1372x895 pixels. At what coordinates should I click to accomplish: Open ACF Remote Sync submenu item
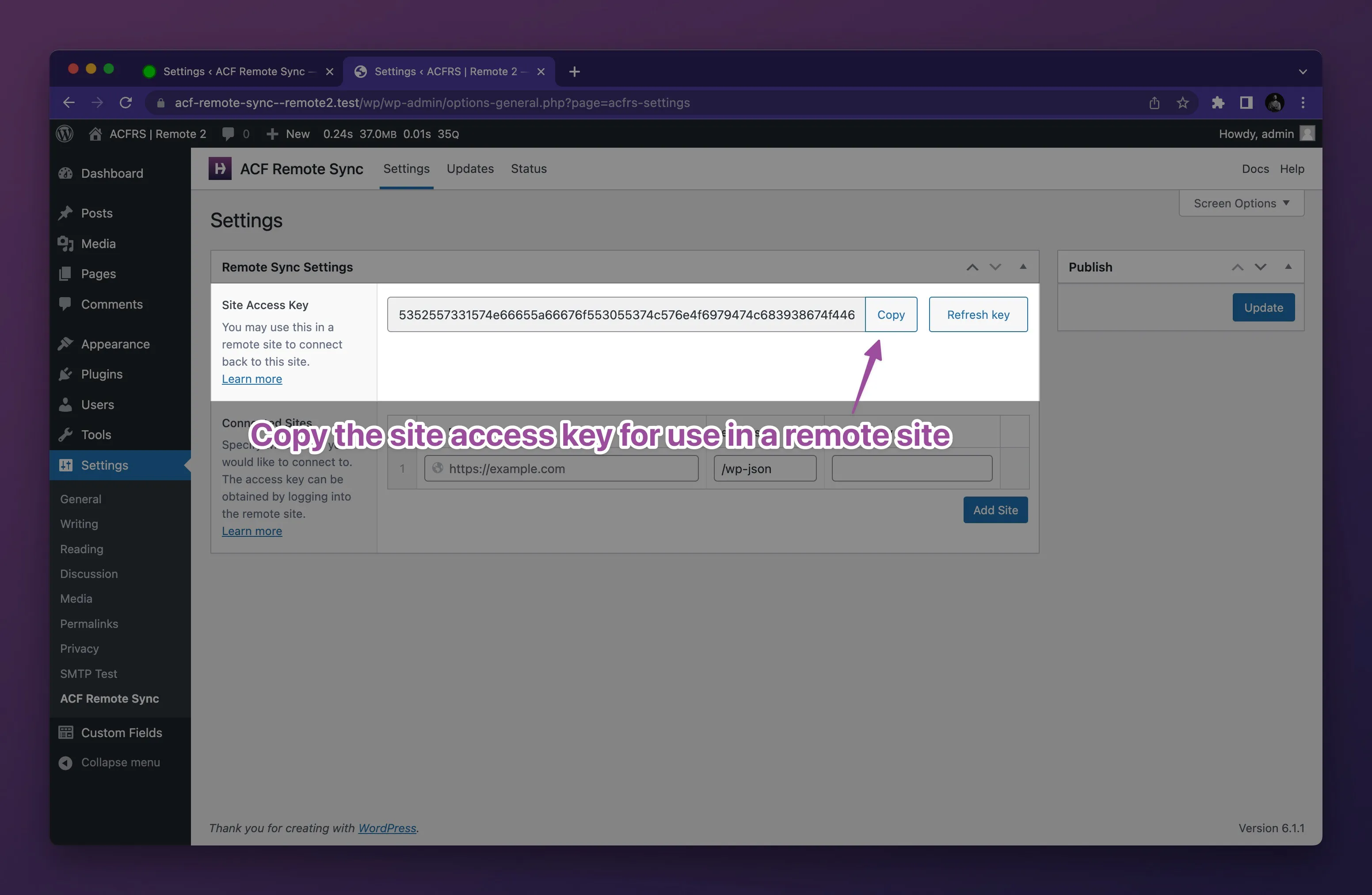pyautogui.click(x=110, y=698)
